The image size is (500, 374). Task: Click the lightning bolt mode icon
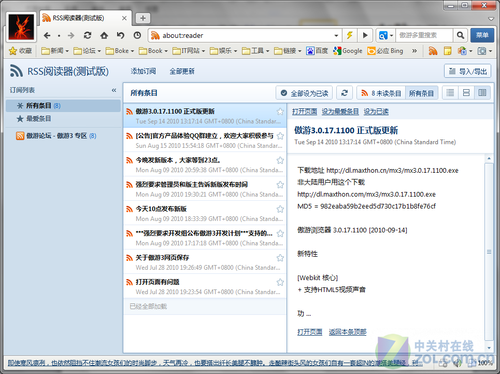tap(350, 35)
